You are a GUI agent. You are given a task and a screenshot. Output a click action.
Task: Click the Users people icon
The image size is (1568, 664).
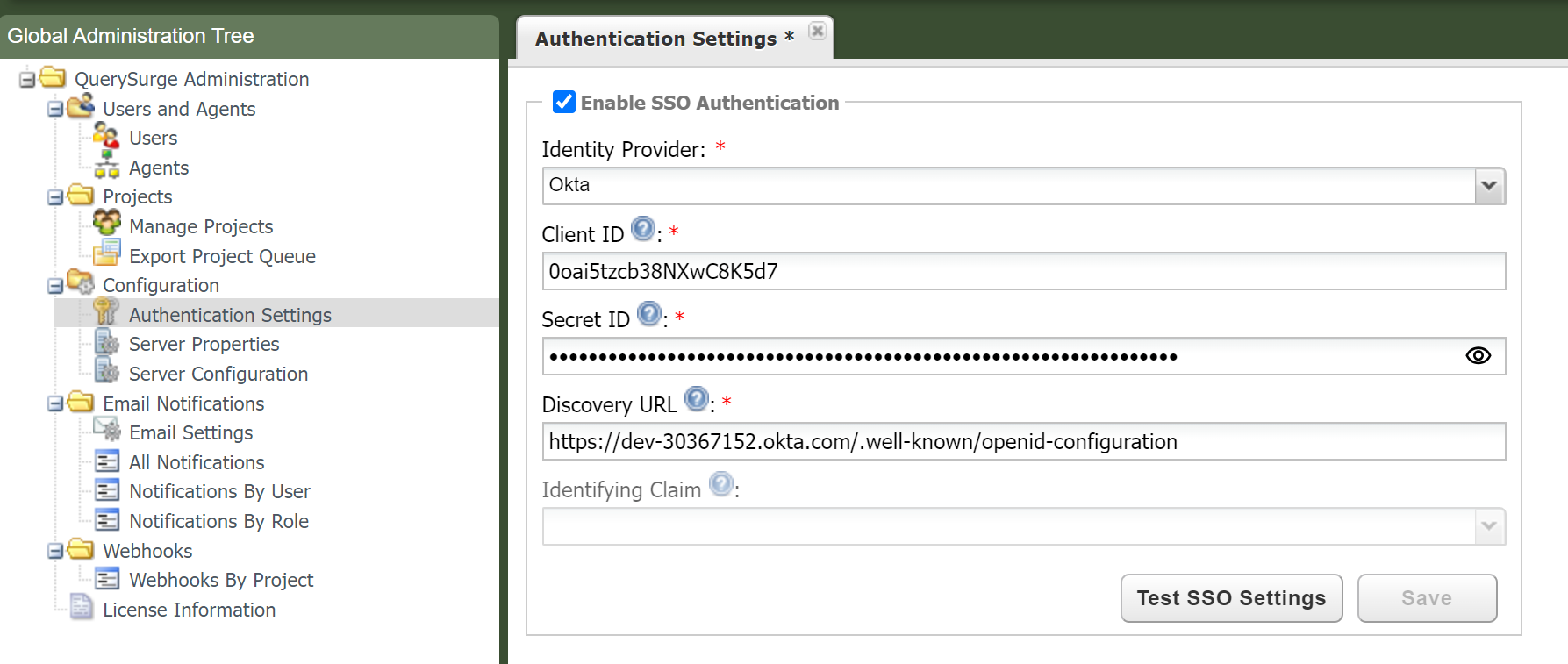tap(106, 136)
